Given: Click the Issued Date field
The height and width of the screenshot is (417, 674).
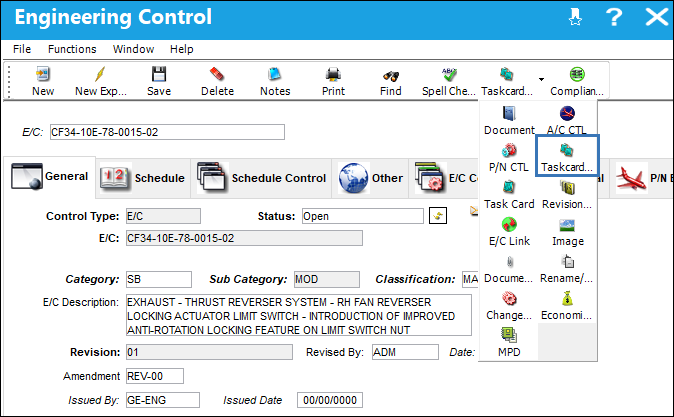Looking at the screenshot, I should (x=330, y=400).
